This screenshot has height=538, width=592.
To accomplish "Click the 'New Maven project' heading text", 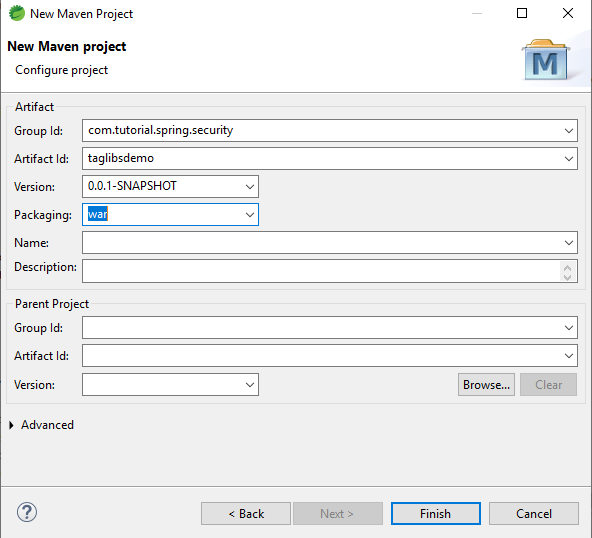I will point(67,46).
